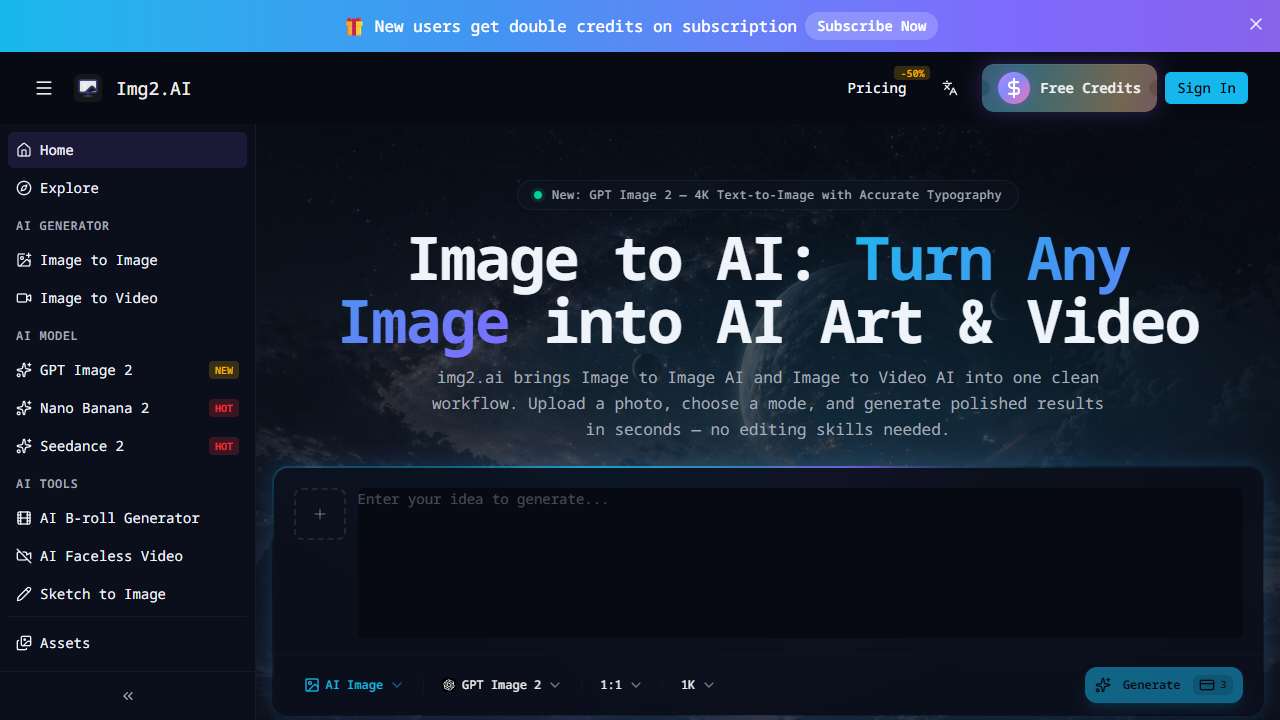
Task: Close the promotional banner
Action: 1256,24
